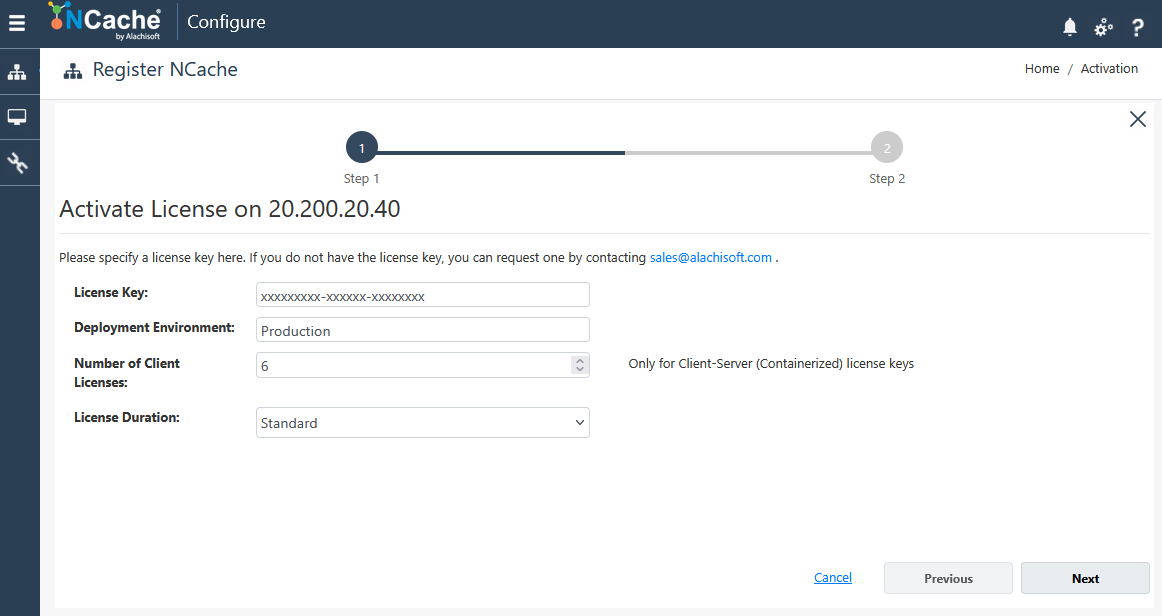Click the Client-Server license keys note
Viewport: 1162px width, 616px height.
coord(771,363)
